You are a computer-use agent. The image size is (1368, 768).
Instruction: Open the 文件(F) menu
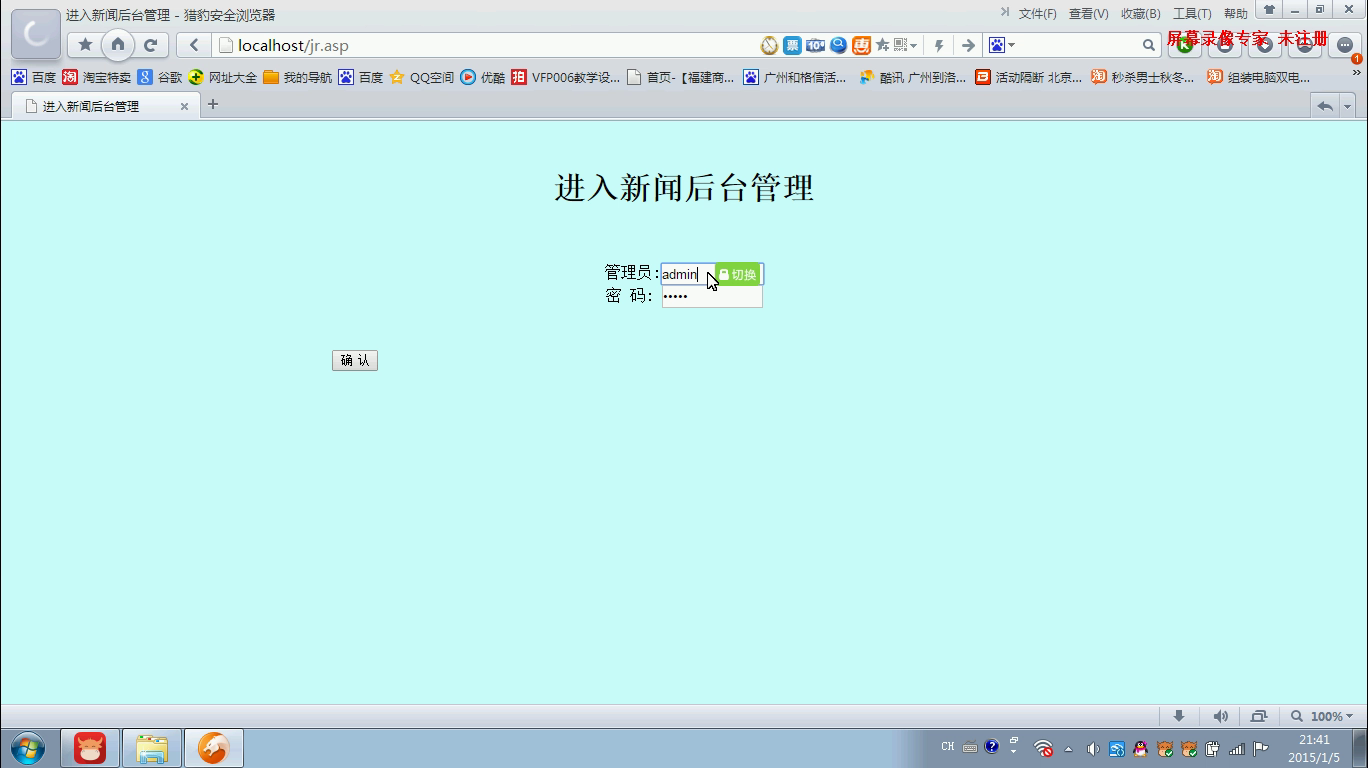1037,14
